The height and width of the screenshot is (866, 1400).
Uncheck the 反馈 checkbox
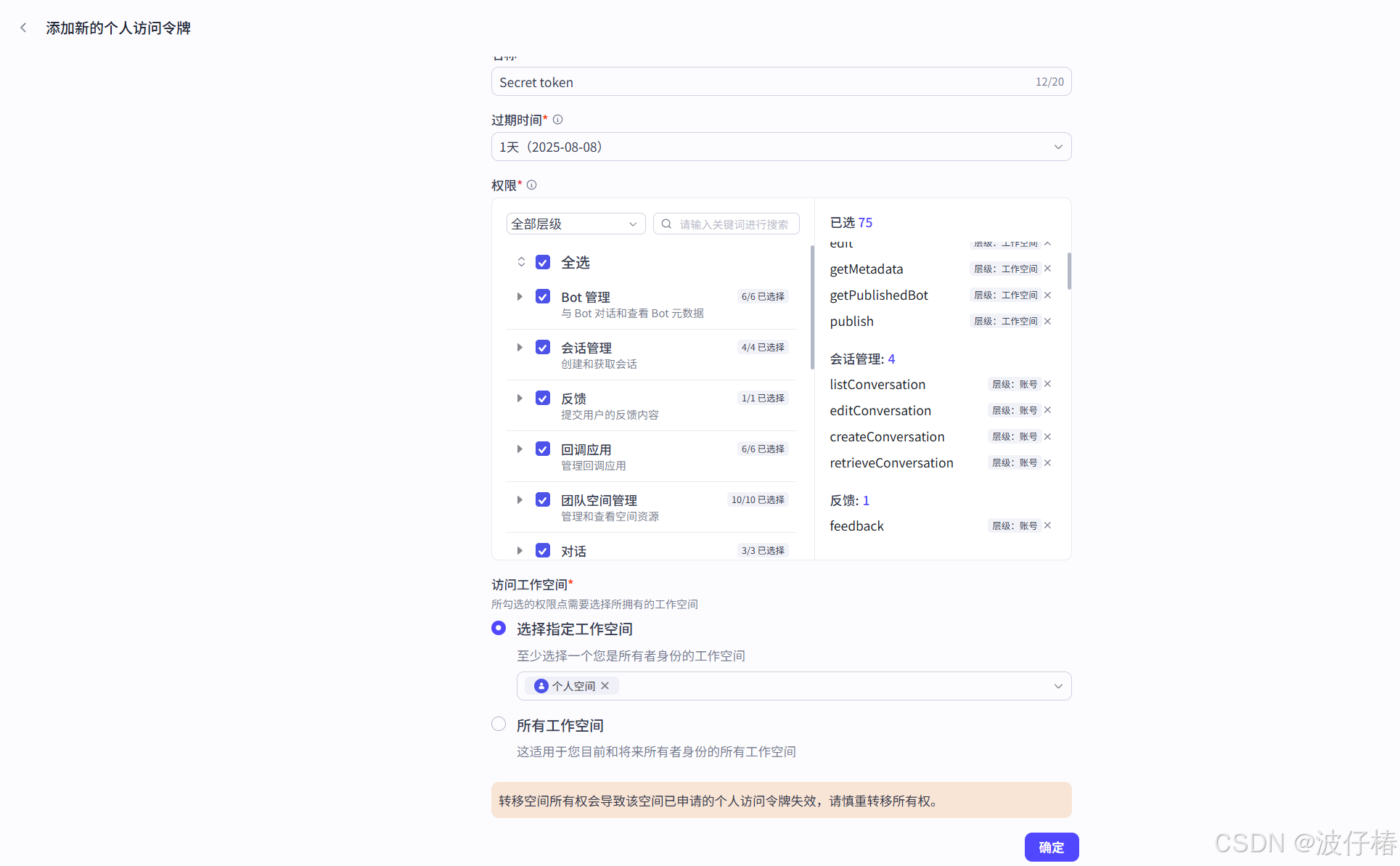coord(542,398)
